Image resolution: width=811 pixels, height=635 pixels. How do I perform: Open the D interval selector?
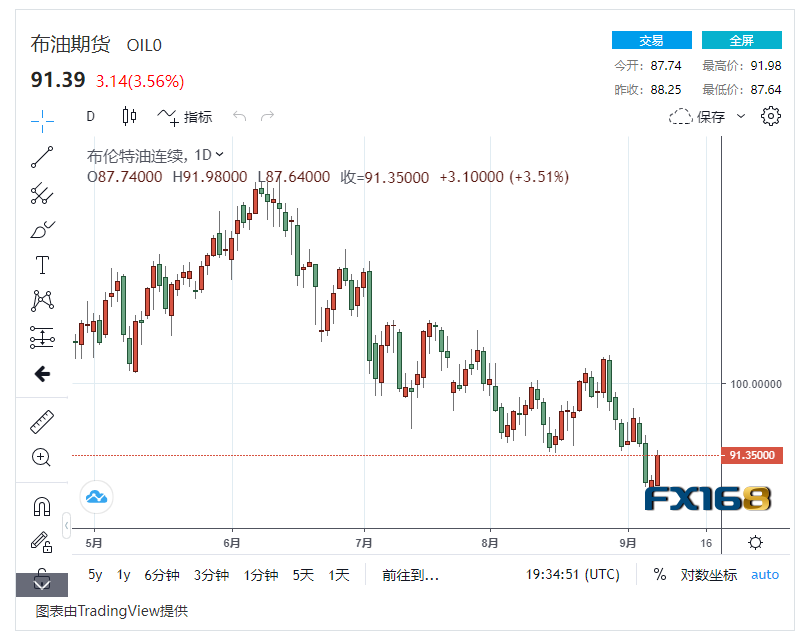pyautogui.click(x=91, y=116)
